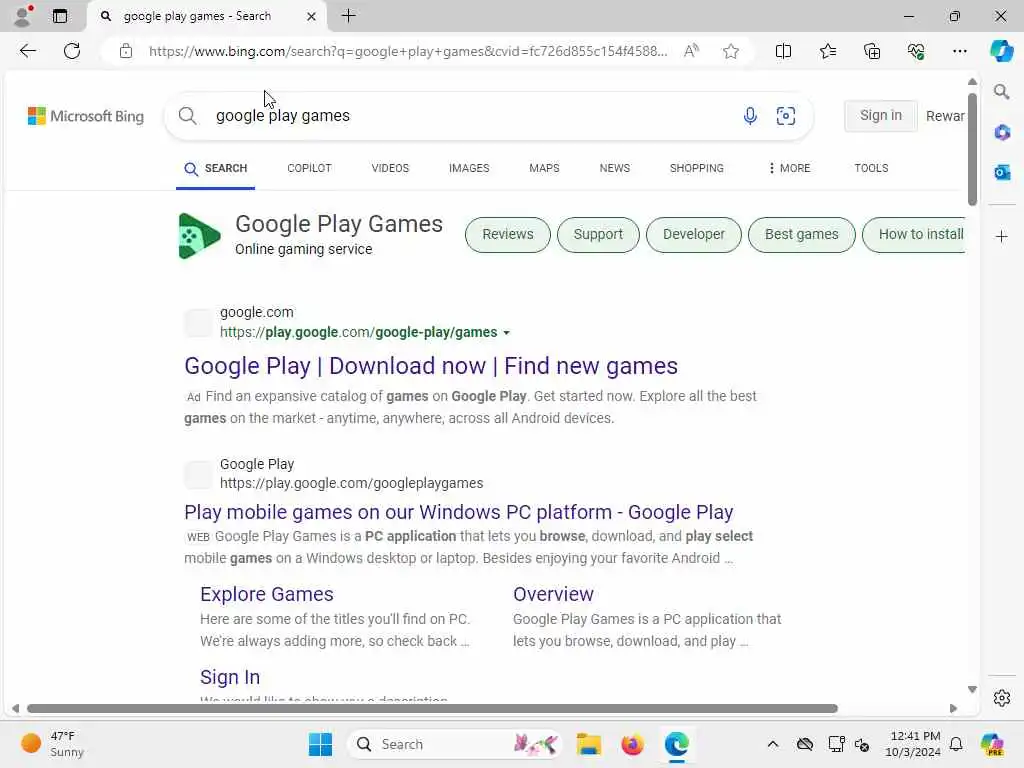Image resolution: width=1024 pixels, height=768 pixels.
Task: Switch to the SHOPPING tab
Action: [696, 168]
